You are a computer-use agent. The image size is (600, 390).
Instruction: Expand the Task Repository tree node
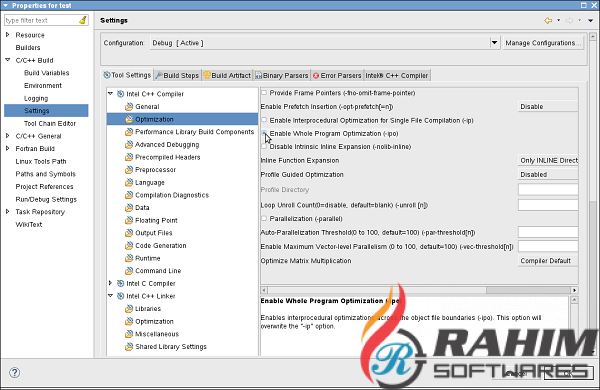coord(7,212)
